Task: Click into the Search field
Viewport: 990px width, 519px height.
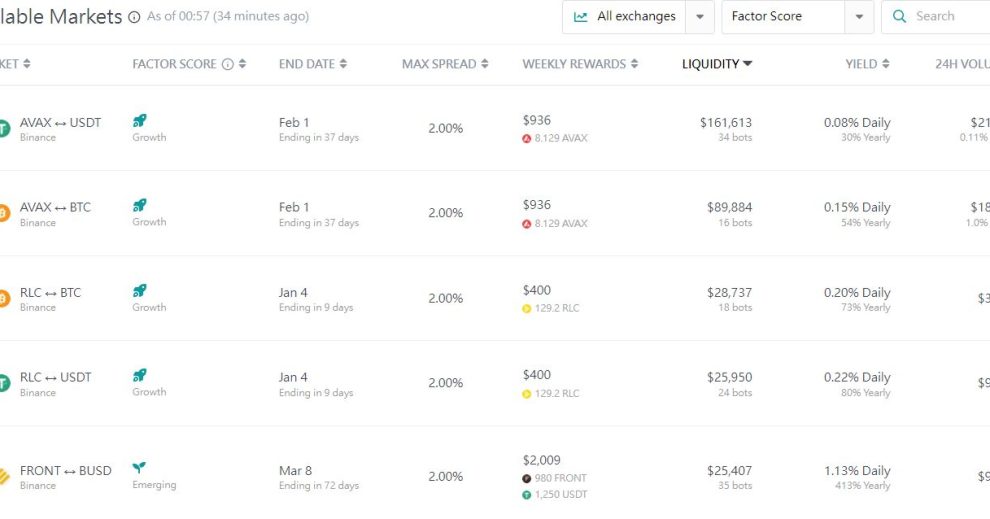Action: point(936,16)
